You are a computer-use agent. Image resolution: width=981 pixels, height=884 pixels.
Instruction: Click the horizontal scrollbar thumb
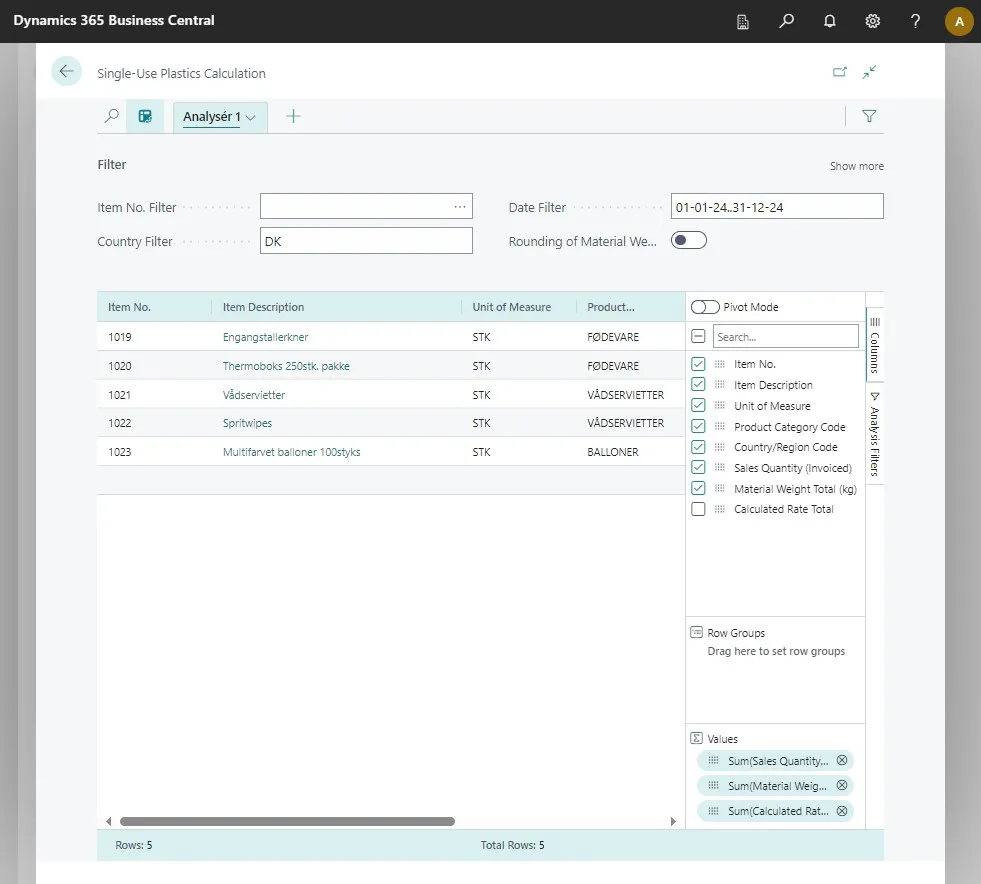click(287, 821)
